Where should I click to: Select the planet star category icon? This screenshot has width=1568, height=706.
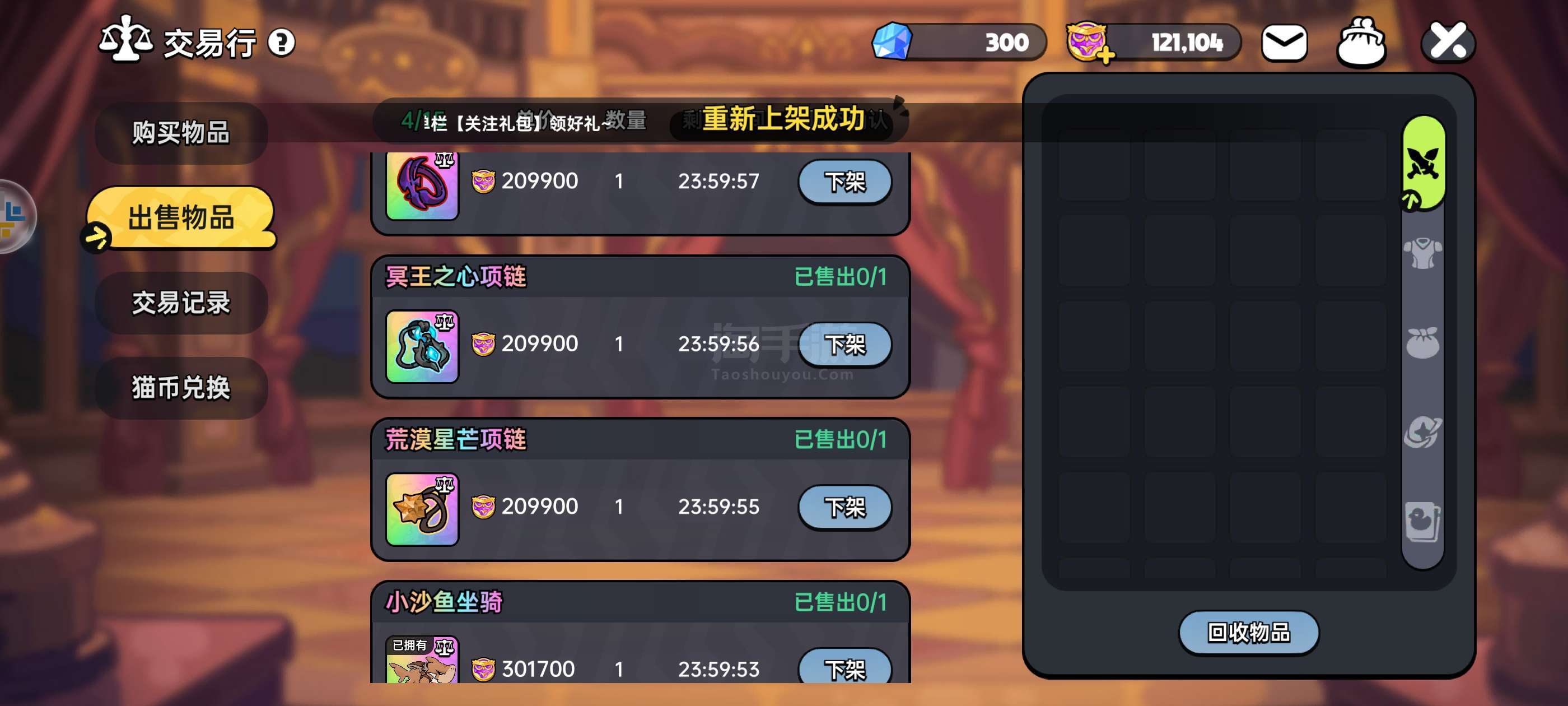[x=1422, y=432]
